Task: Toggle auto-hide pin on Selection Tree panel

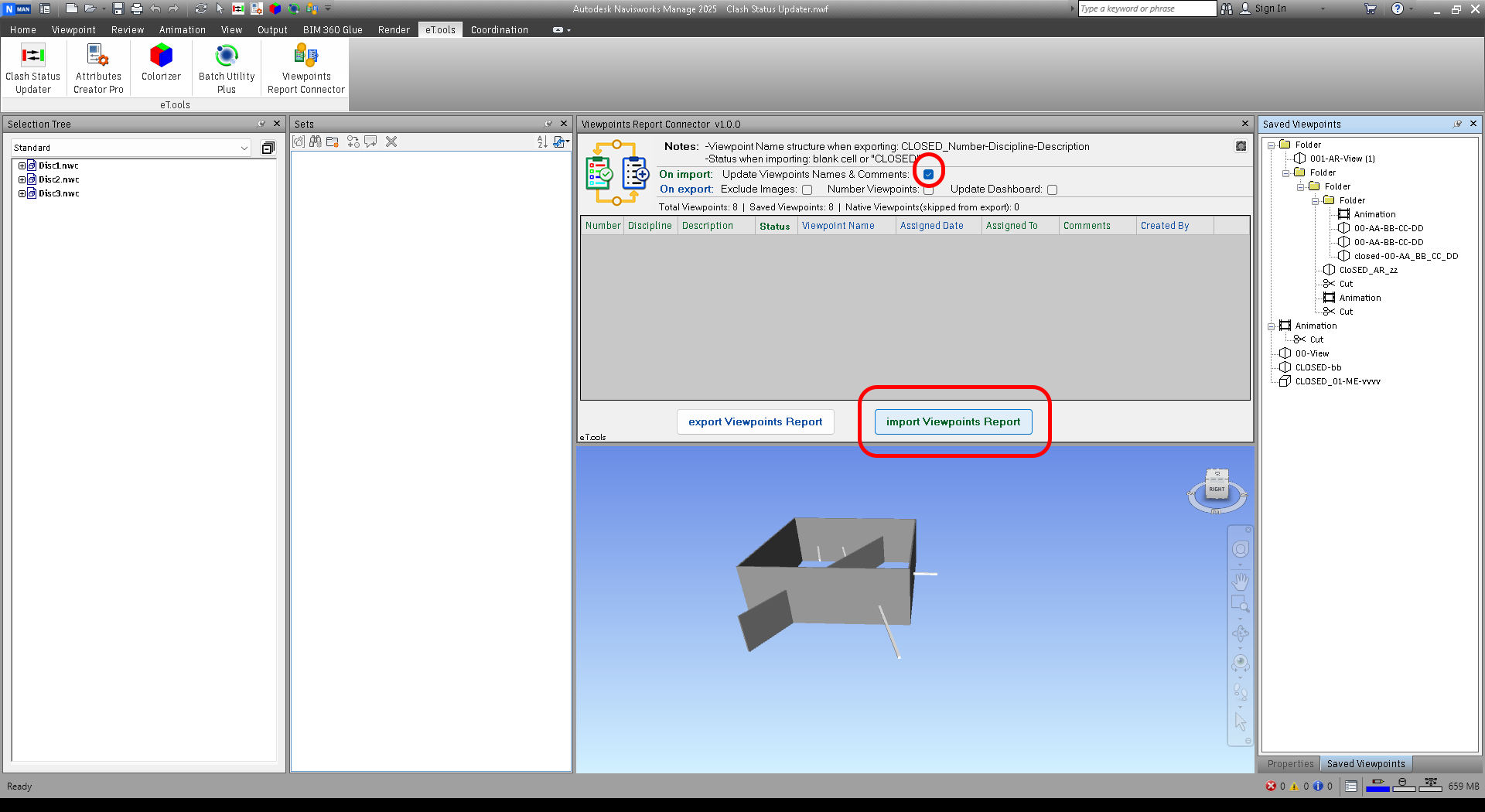Action: [261, 124]
